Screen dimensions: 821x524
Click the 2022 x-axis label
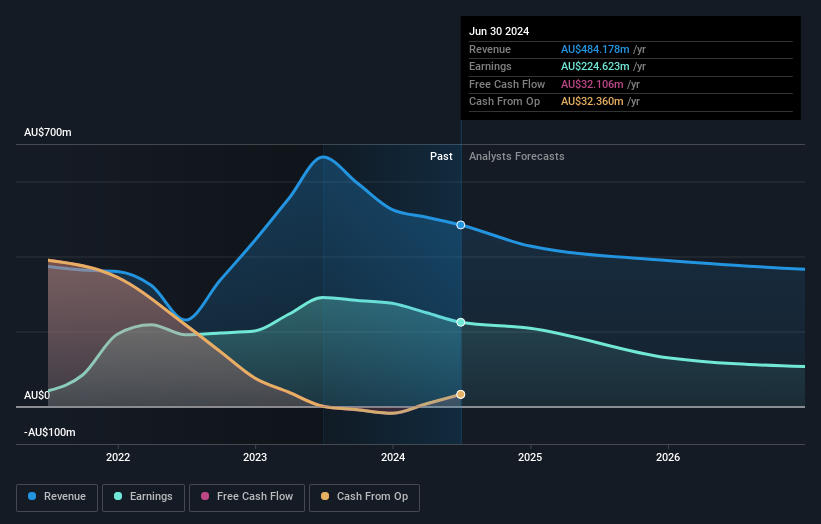118,457
